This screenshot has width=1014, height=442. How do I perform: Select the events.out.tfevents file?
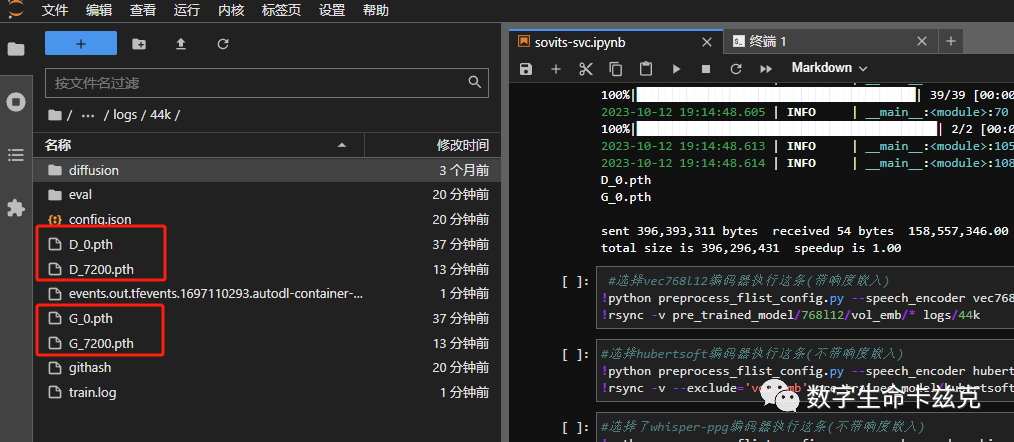click(x=267, y=294)
